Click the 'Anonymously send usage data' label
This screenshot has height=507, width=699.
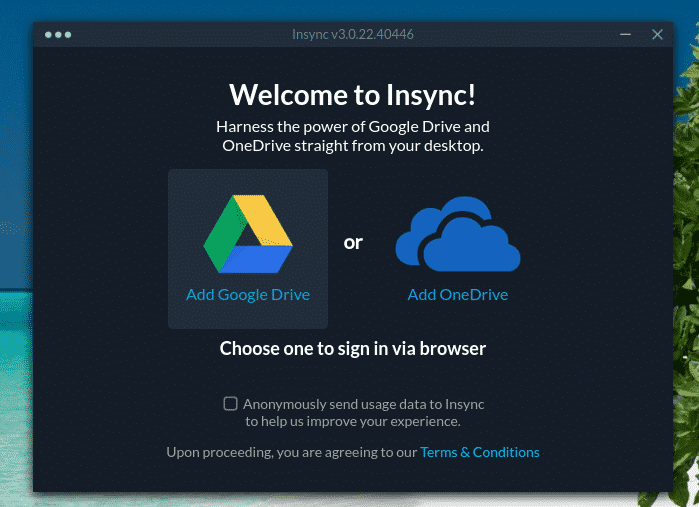pyautogui.click(x=363, y=412)
